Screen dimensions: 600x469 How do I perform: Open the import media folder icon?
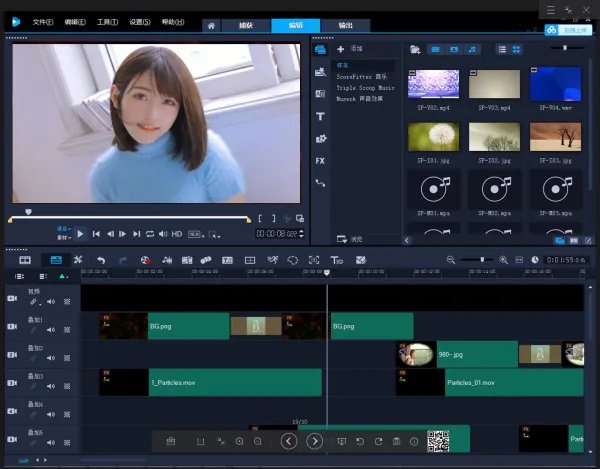point(413,49)
